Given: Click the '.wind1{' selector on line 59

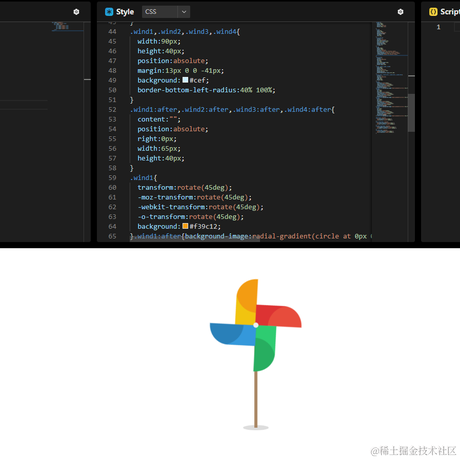Looking at the screenshot, I should (143, 178).
